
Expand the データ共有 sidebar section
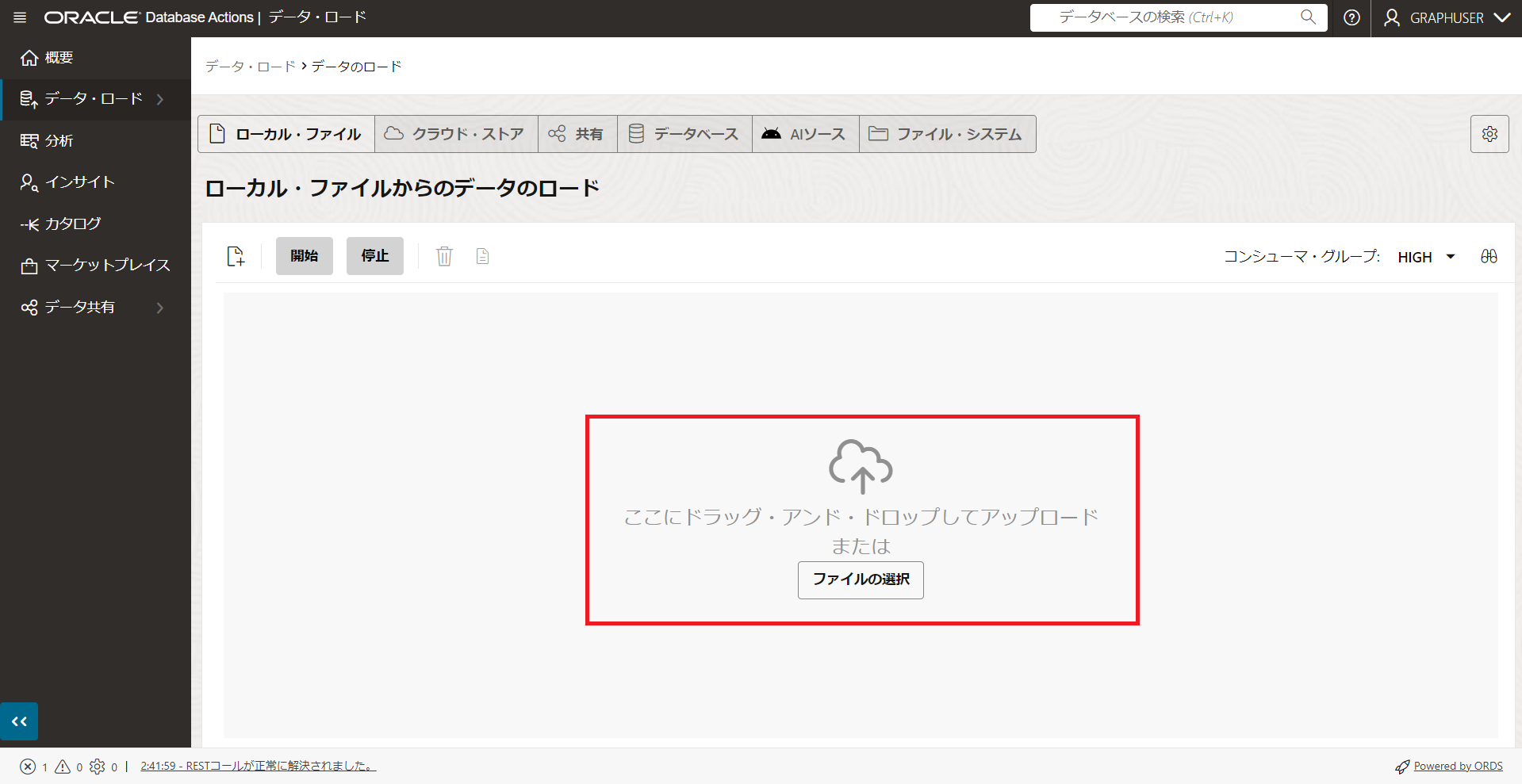tap(79, 307)
